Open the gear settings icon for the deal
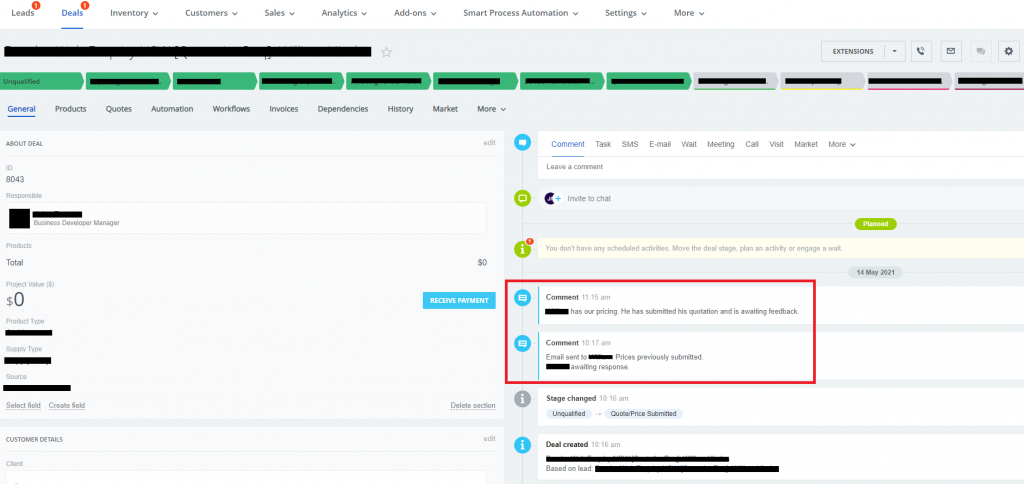The width and height of the screenshot is (1024, 484). [1008, 51]
